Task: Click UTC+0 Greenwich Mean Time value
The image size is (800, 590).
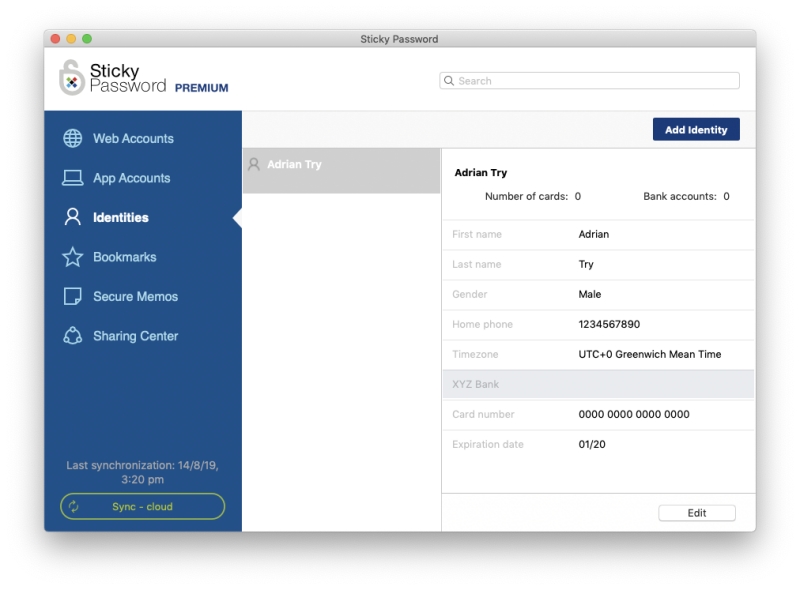Action: click(649, 354)
